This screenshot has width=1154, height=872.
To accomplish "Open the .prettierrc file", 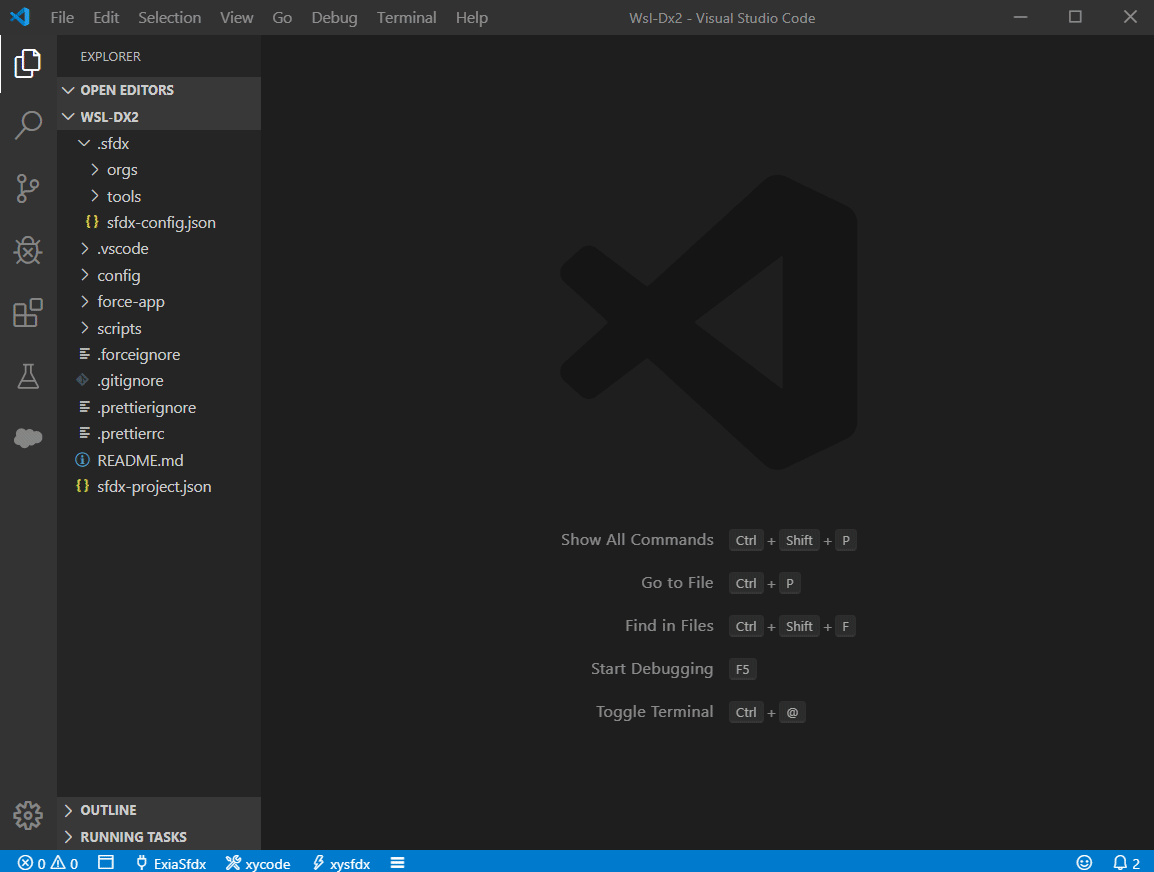I will [x=159, y=433].
